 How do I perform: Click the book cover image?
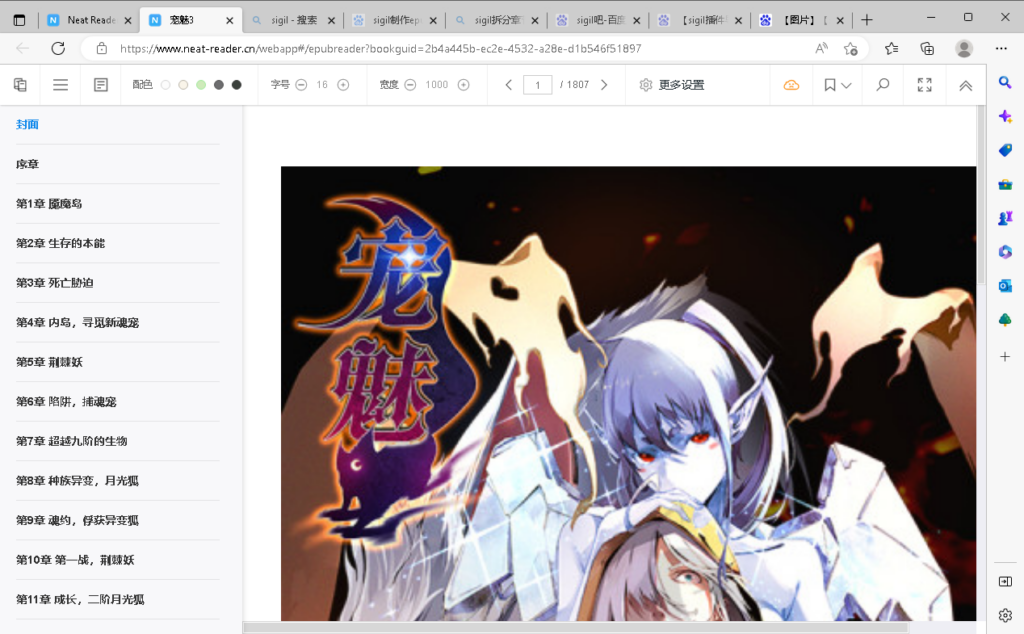coord(628,394)
